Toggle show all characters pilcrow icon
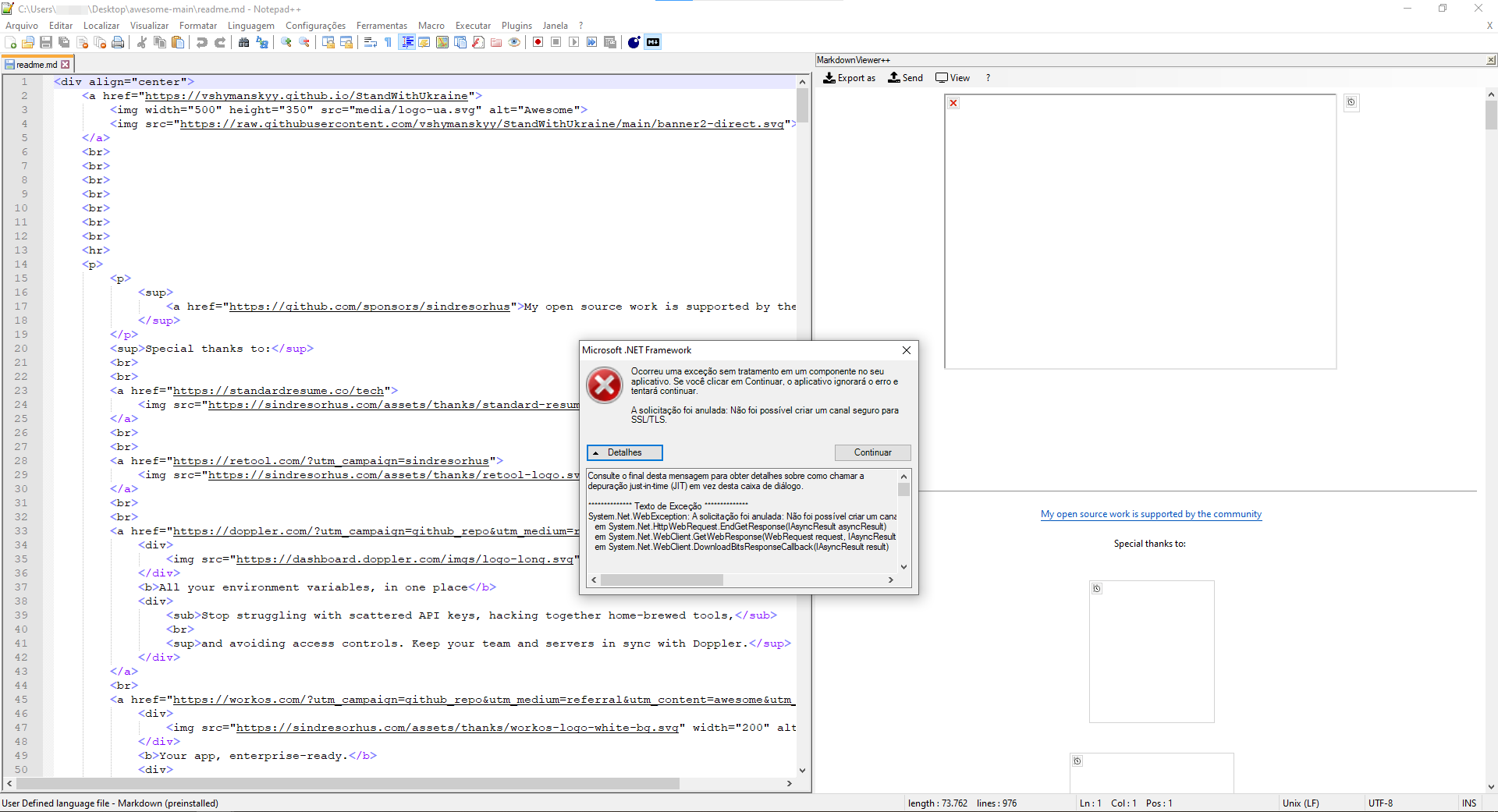Image resolution: width=1498 pixels, height=812 pixels. pyautogui.click(x=389, y=42)
